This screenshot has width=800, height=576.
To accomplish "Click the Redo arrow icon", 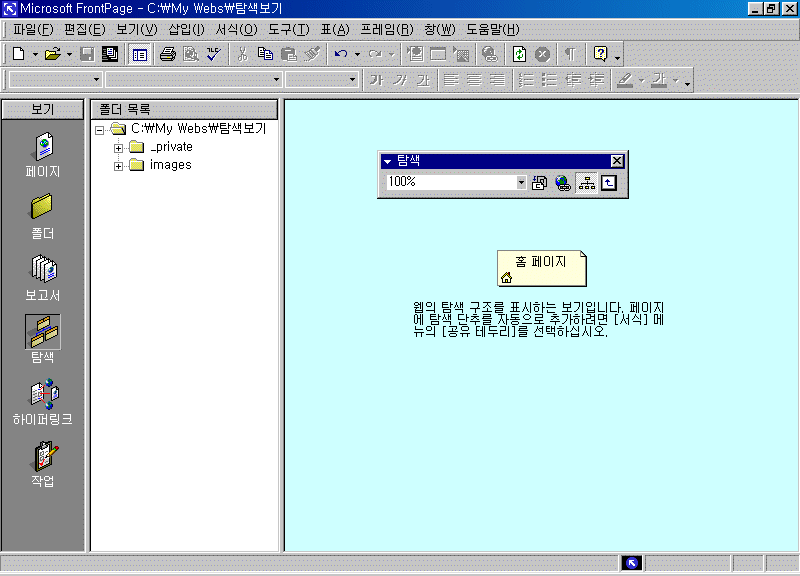I will tap(376, 54).
